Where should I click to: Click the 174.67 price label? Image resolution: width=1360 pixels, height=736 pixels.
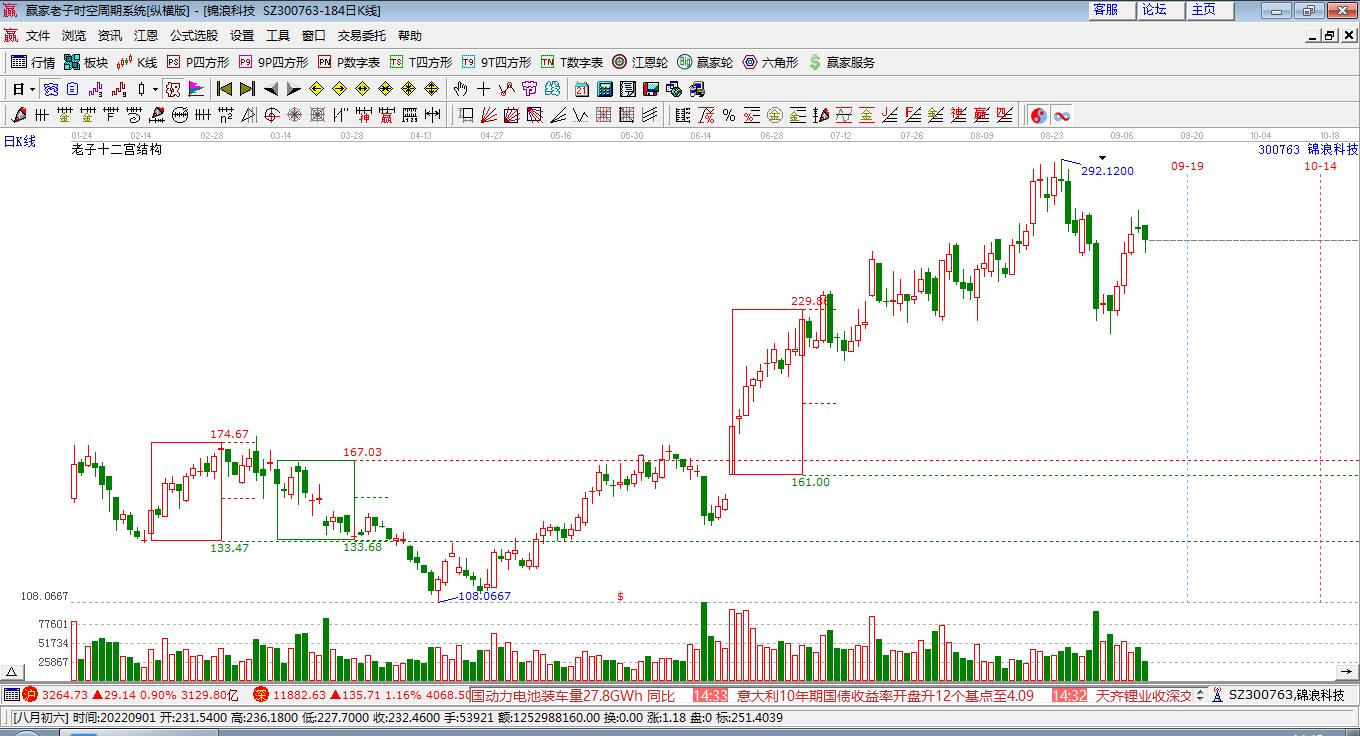(x=229, y=434)
